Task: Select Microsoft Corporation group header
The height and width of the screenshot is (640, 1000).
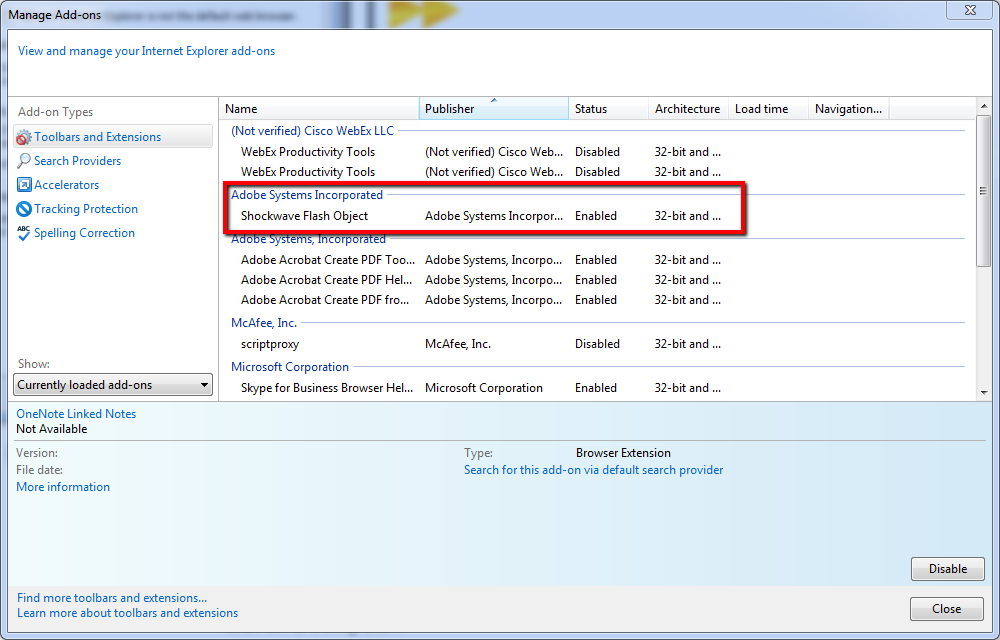Action: [x=290, y=367]
